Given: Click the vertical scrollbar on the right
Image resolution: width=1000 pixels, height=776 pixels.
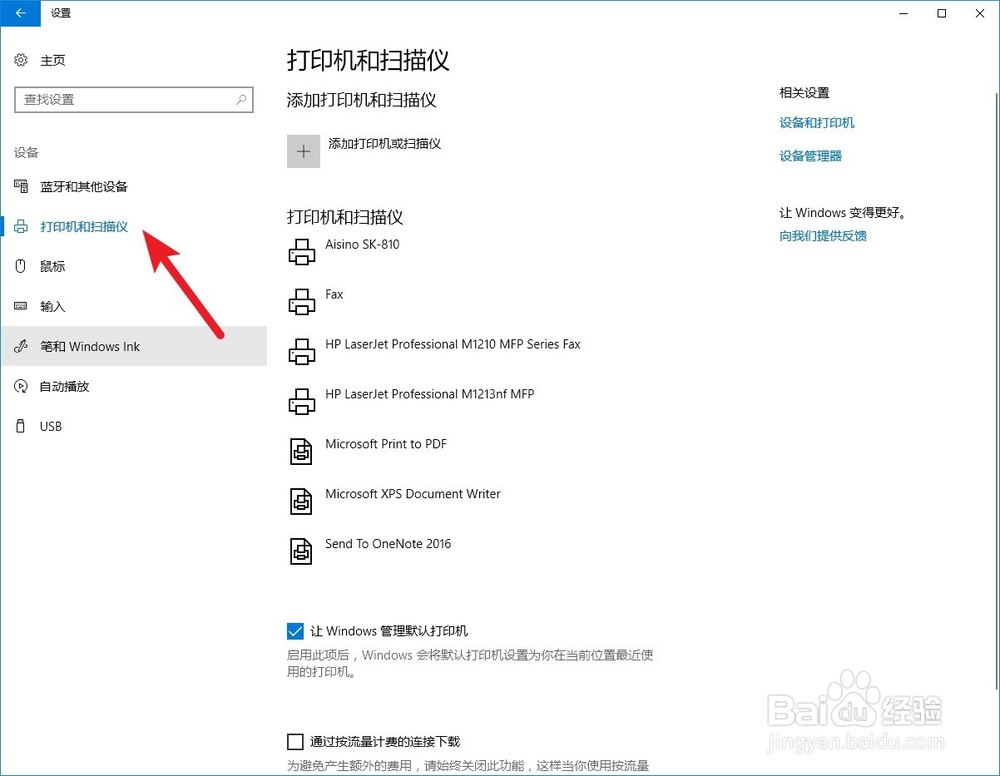Looking at the screenshot, I should pos(996,390).
